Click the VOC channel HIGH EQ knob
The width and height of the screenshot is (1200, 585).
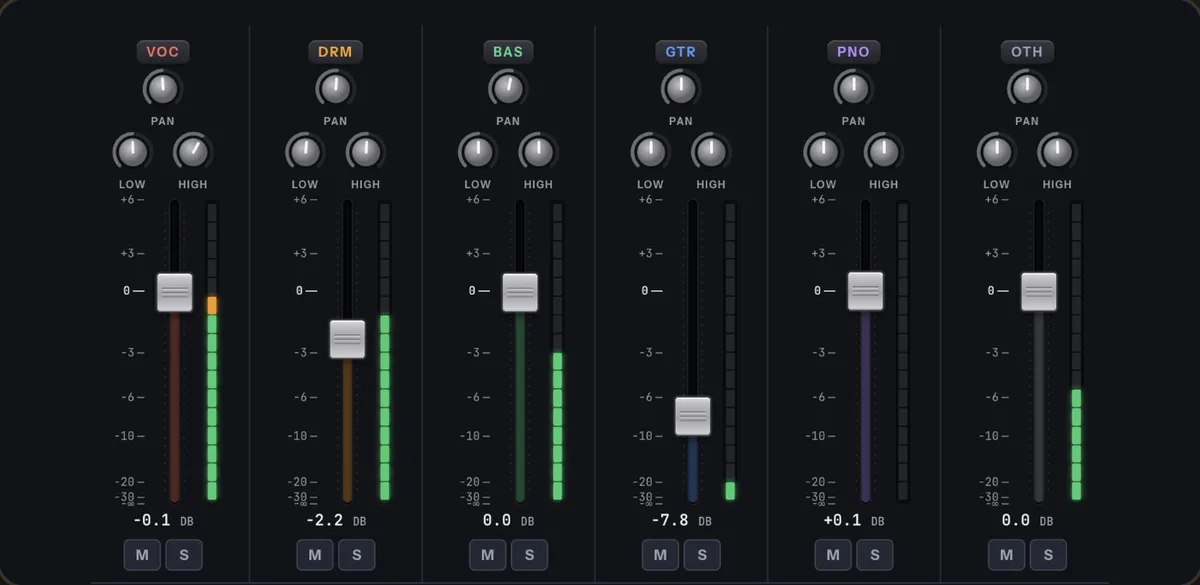click(193, 152)
